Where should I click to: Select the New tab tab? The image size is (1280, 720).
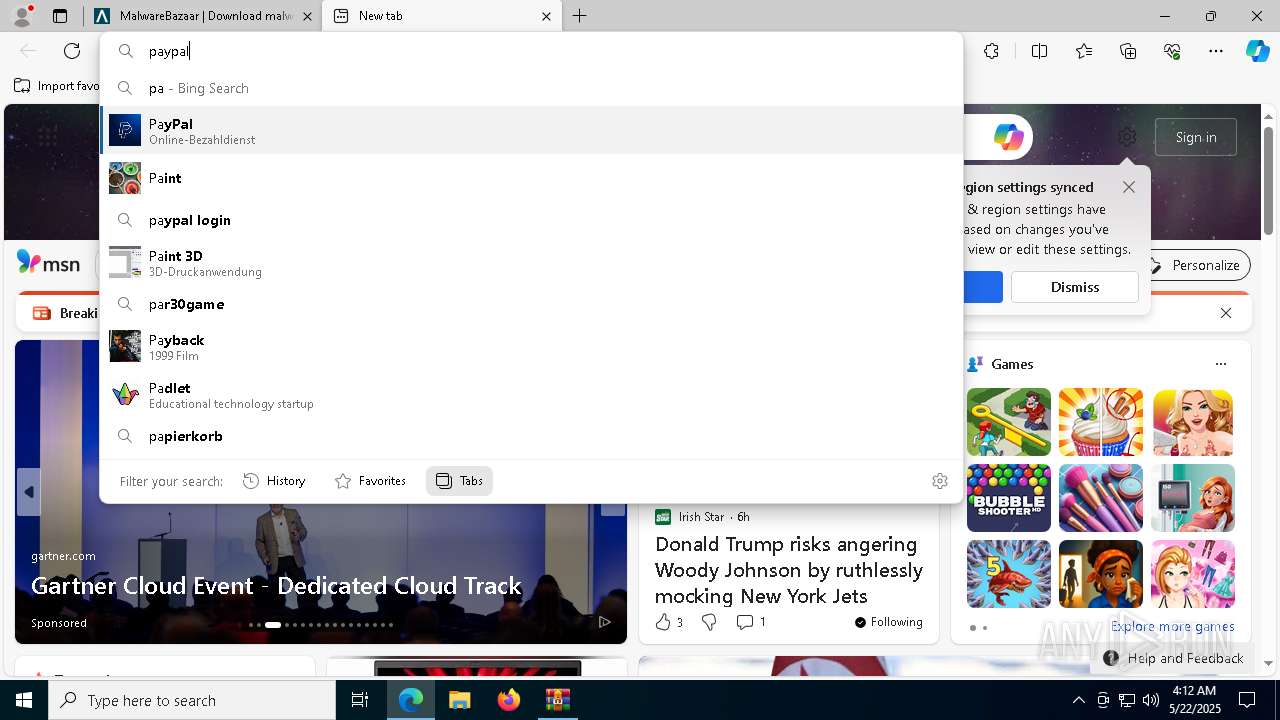coord(442,16)
